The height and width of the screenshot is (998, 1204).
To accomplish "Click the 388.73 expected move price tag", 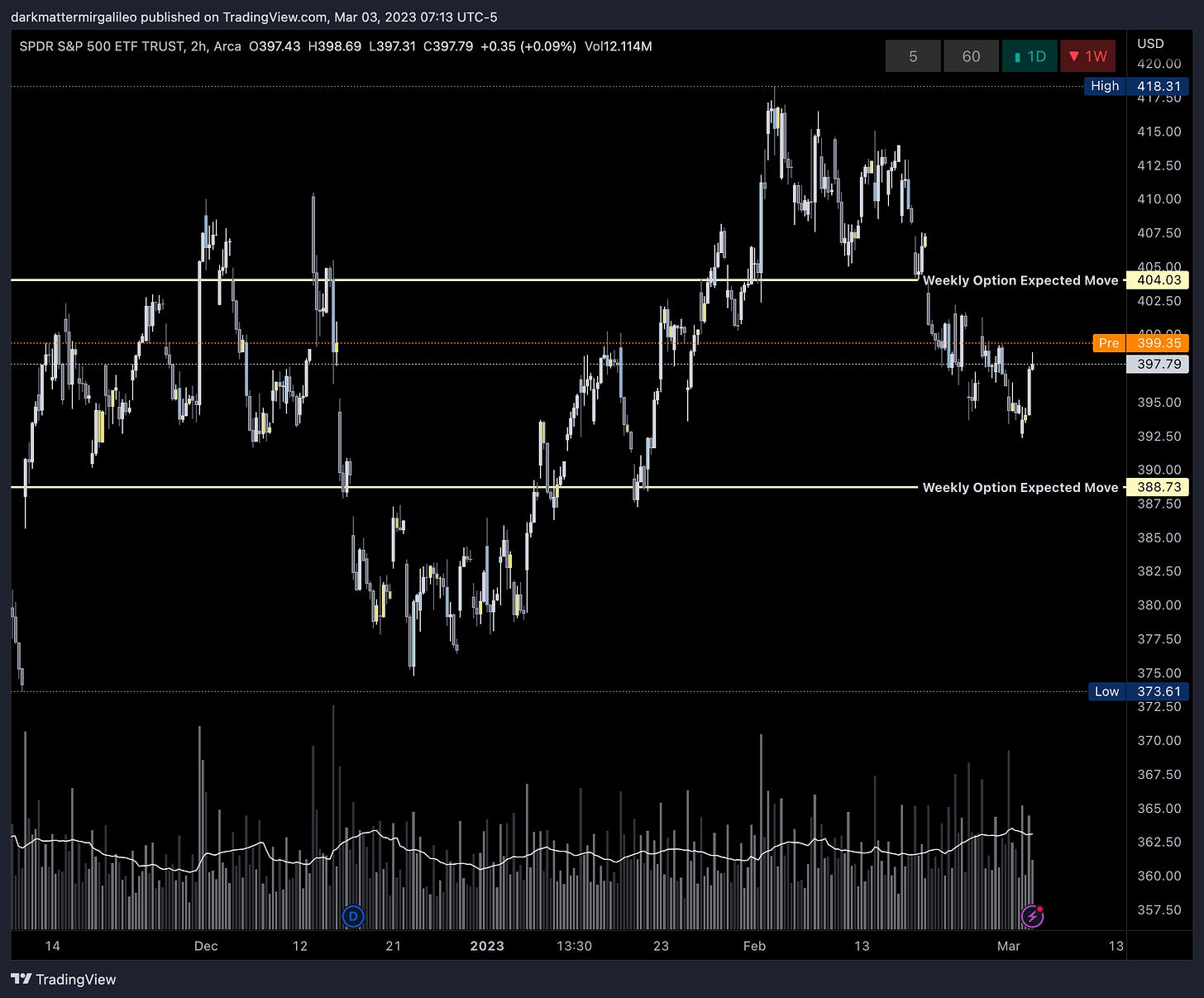I will (1158, 488).
